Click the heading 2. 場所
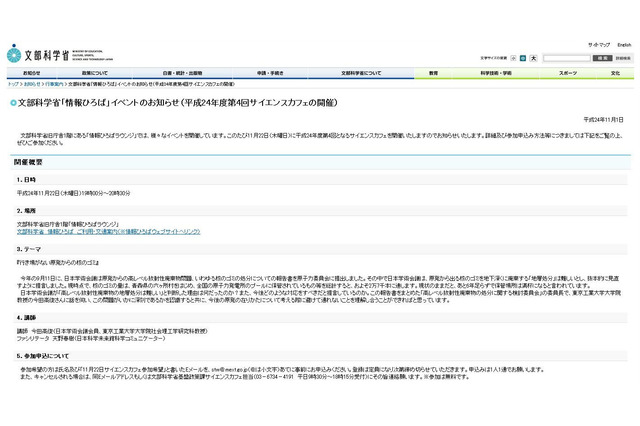 (x=26, y=211)
